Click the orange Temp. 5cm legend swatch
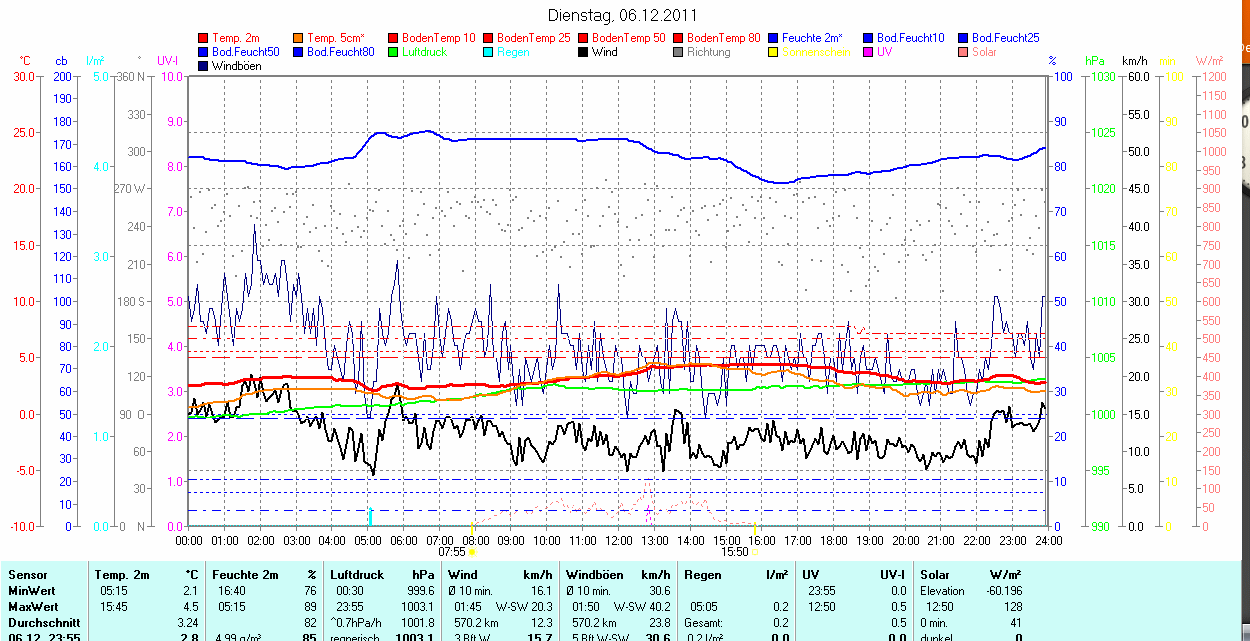This screenshot has width=1250, height=641. [299, 38]
